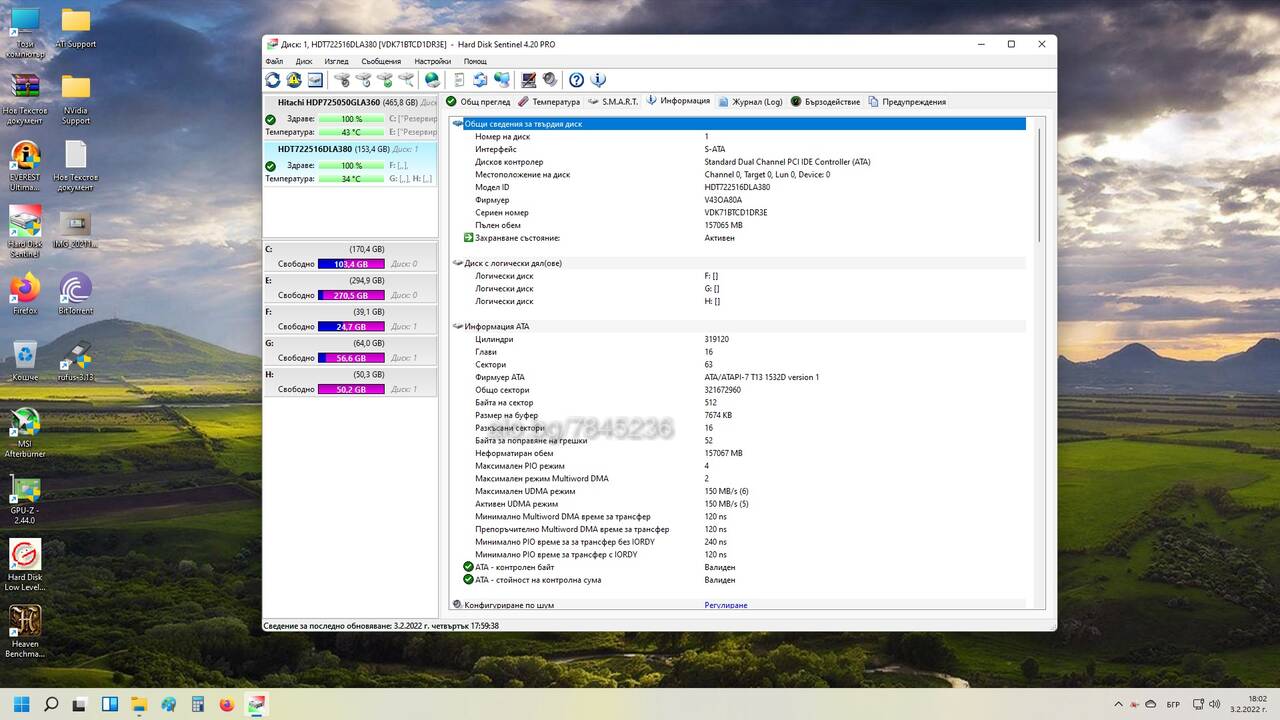Click the Firefox icon in the taskbar
1280x720 pixels.
coord(226,704)
